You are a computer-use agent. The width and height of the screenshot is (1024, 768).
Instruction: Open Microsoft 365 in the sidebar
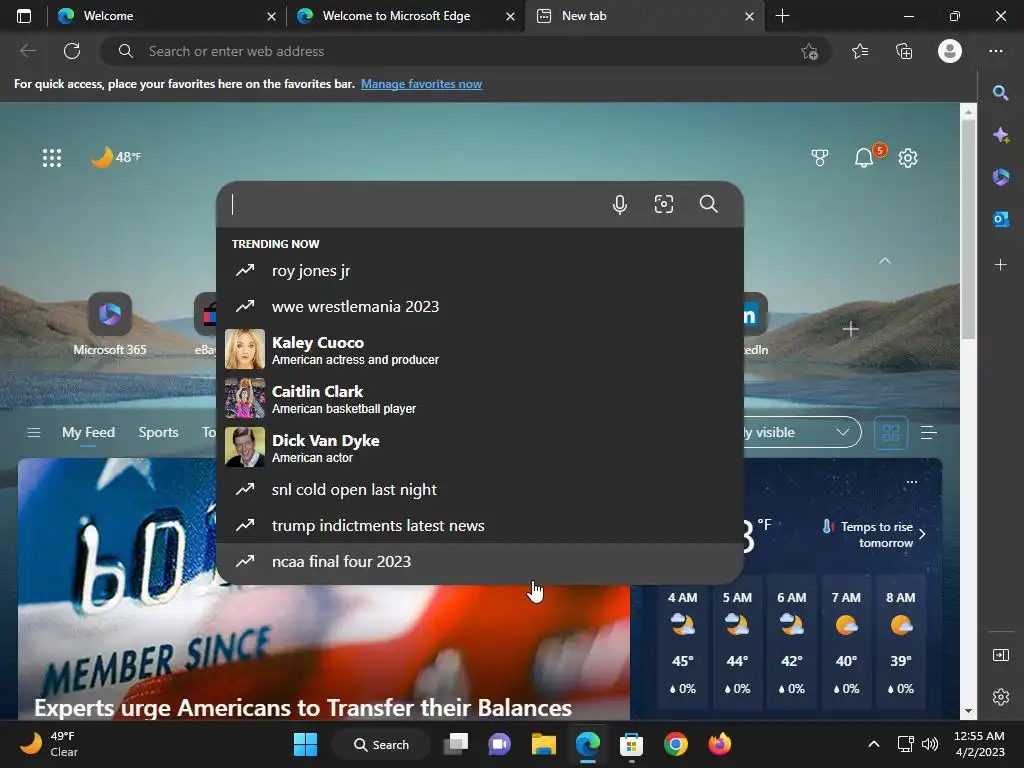[x=1000, y=177]
